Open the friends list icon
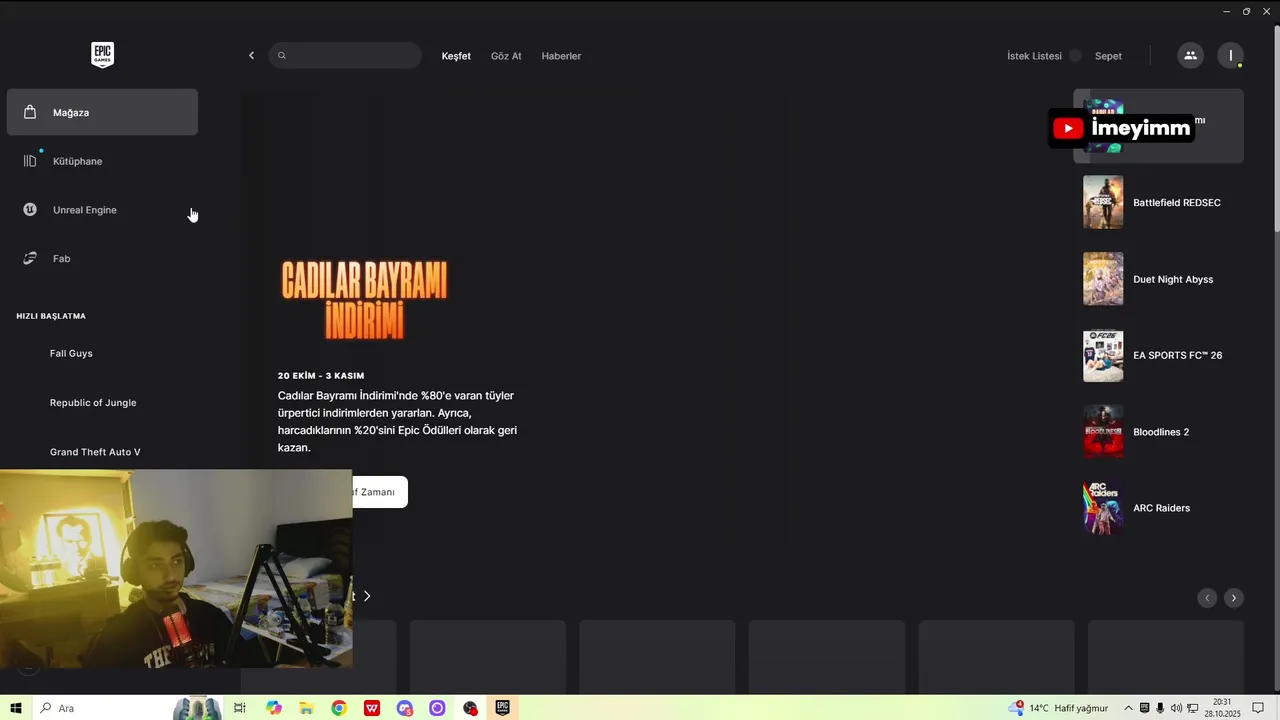Image resolution: width=1280 pixels, height=720 pixels. pos(1190,56)
